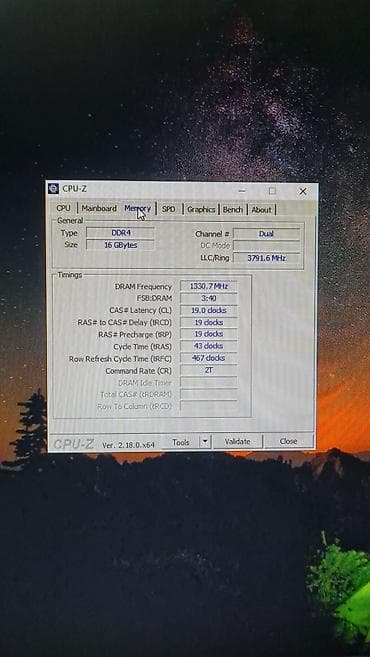
Task: Close CPU-Z with the X button
Action: tap(303, 191)
